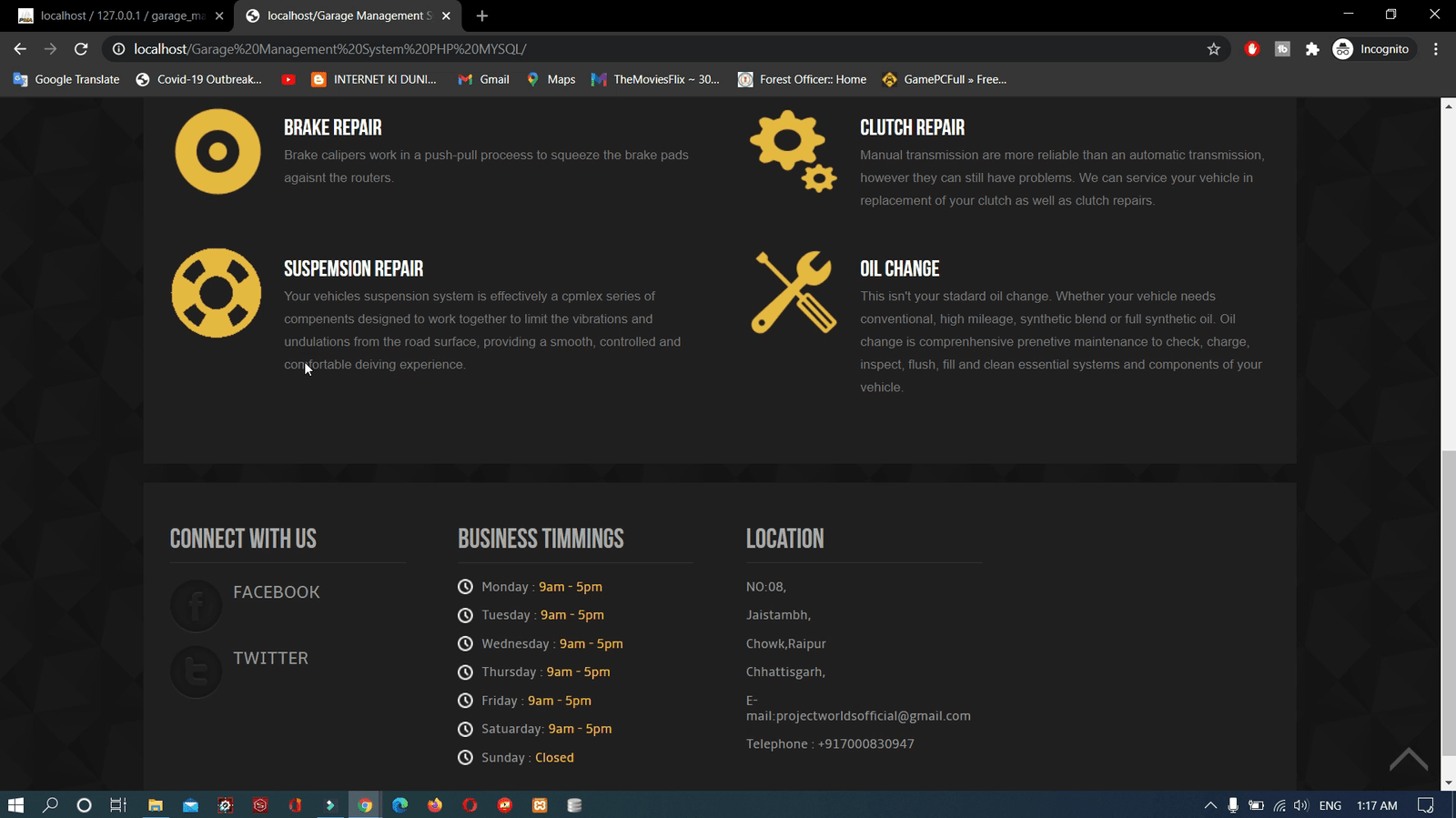
Task: Click the address bar URL field
Action: [637, 49]
